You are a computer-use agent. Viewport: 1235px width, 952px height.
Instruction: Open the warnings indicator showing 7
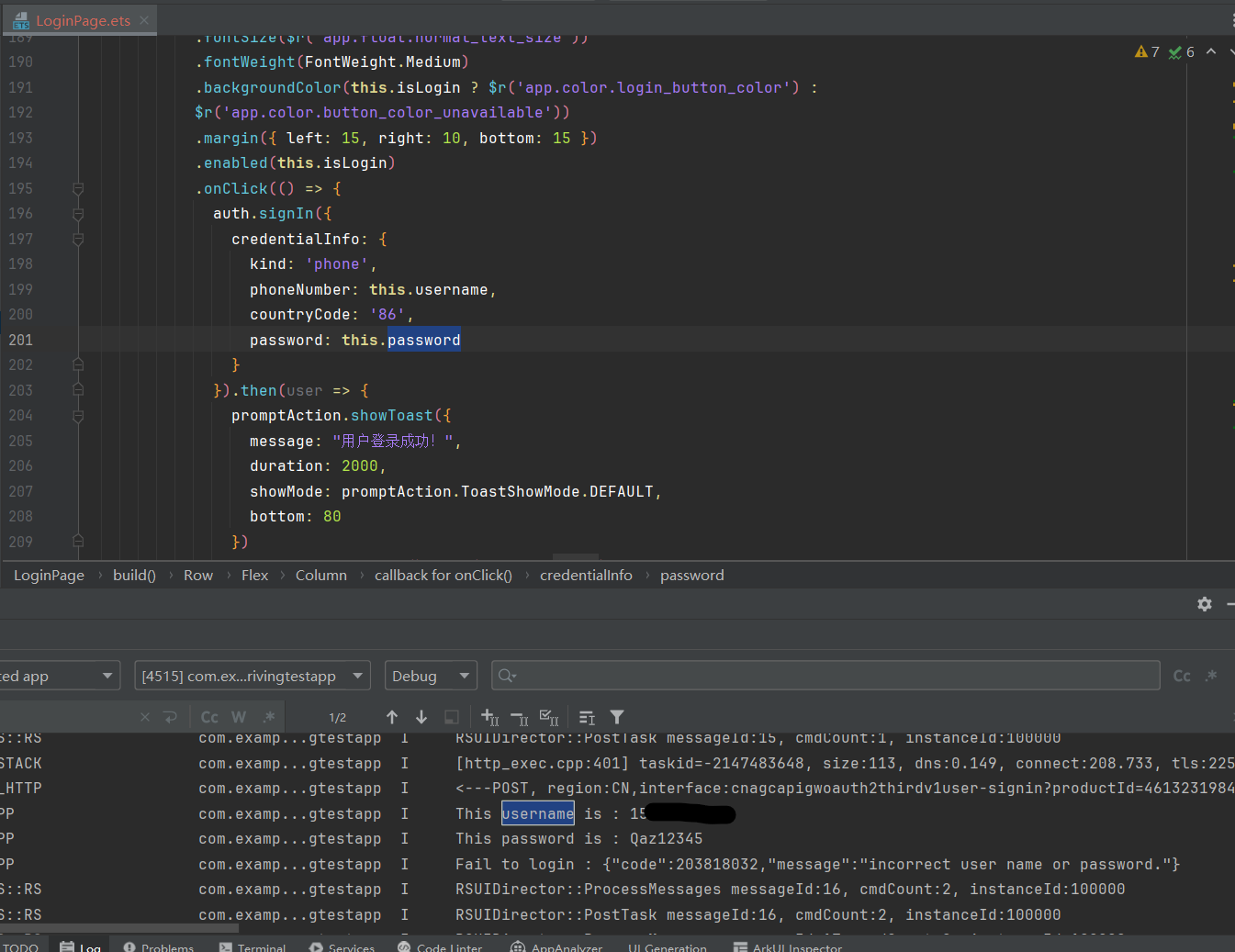click(1147, 52)
